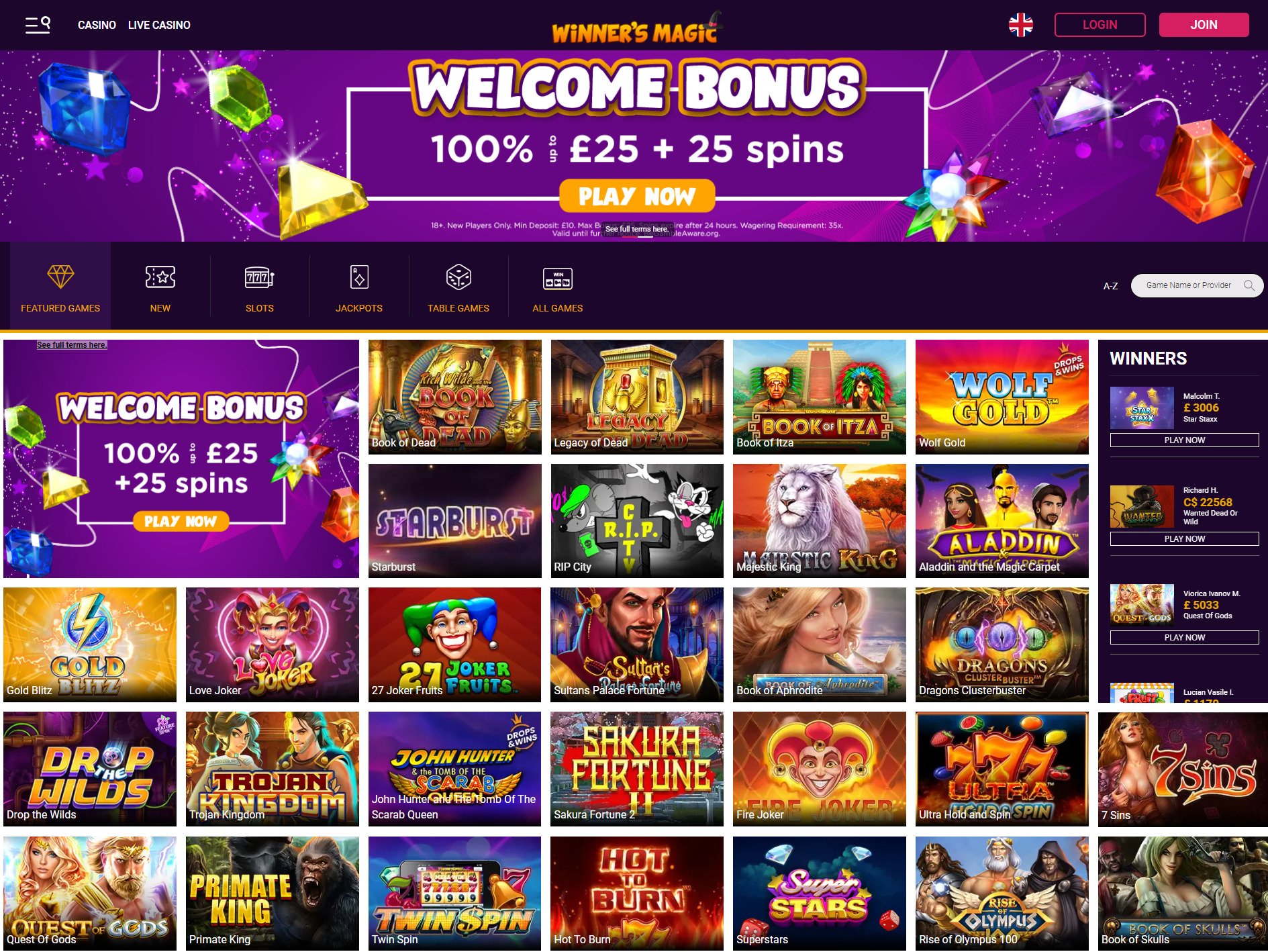Open Featured Games diamond icon
This screenshot has height=952, width=1268.
[60, 277]
